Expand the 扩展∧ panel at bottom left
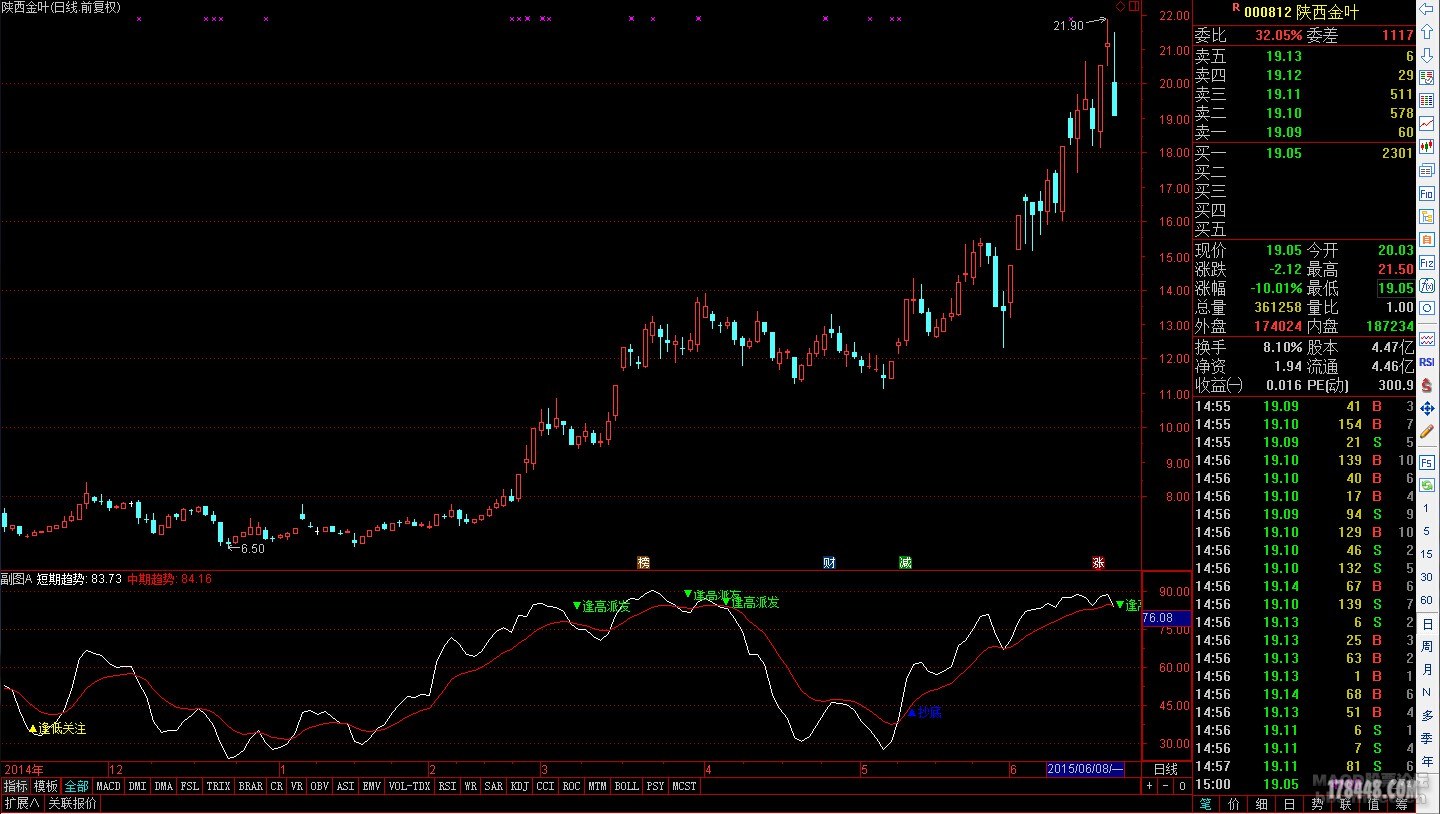The height and width of the screenshot is (814, 1440). click(x=21, y=803)
